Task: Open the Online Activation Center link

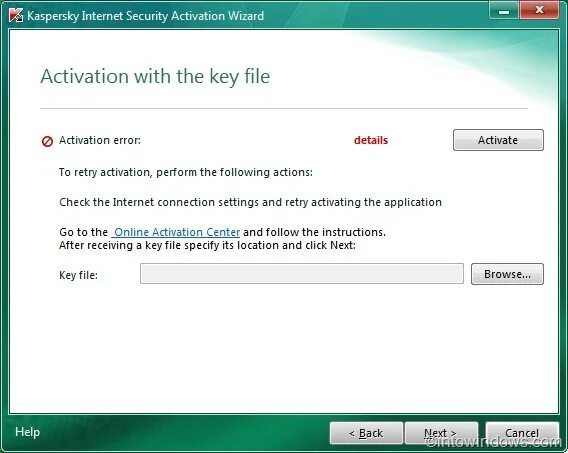Action: pyautogui.click(x=176, y=232)
